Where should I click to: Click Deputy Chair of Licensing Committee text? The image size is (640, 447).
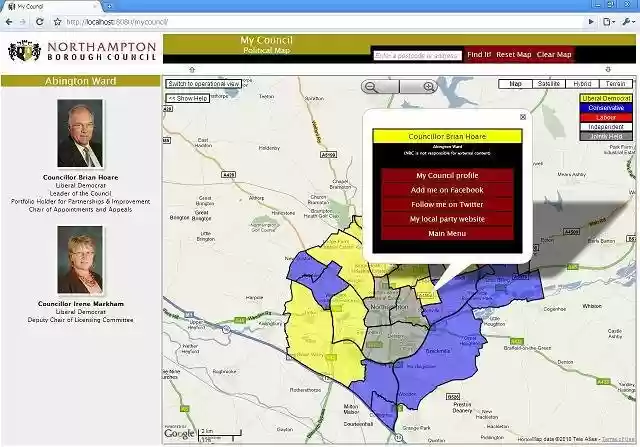coord(80,320)
